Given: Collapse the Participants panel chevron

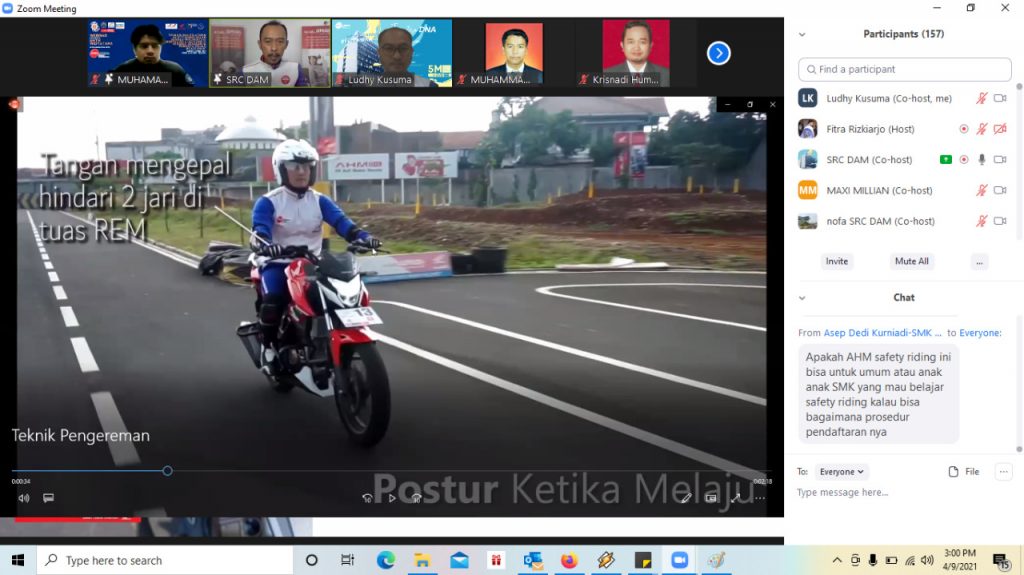Looking at the screenshot, I should [802, 34].
